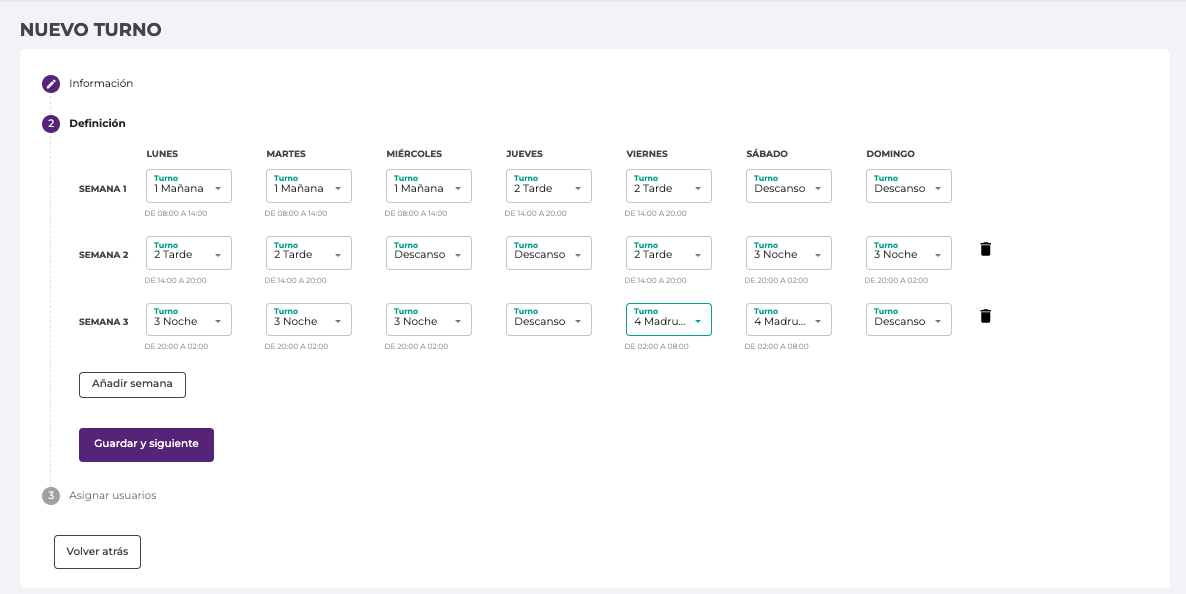The image size is (1186, 594).
Task: Open Semana 2 Lunes shift dropdown
Action: [x=189, y=253]
